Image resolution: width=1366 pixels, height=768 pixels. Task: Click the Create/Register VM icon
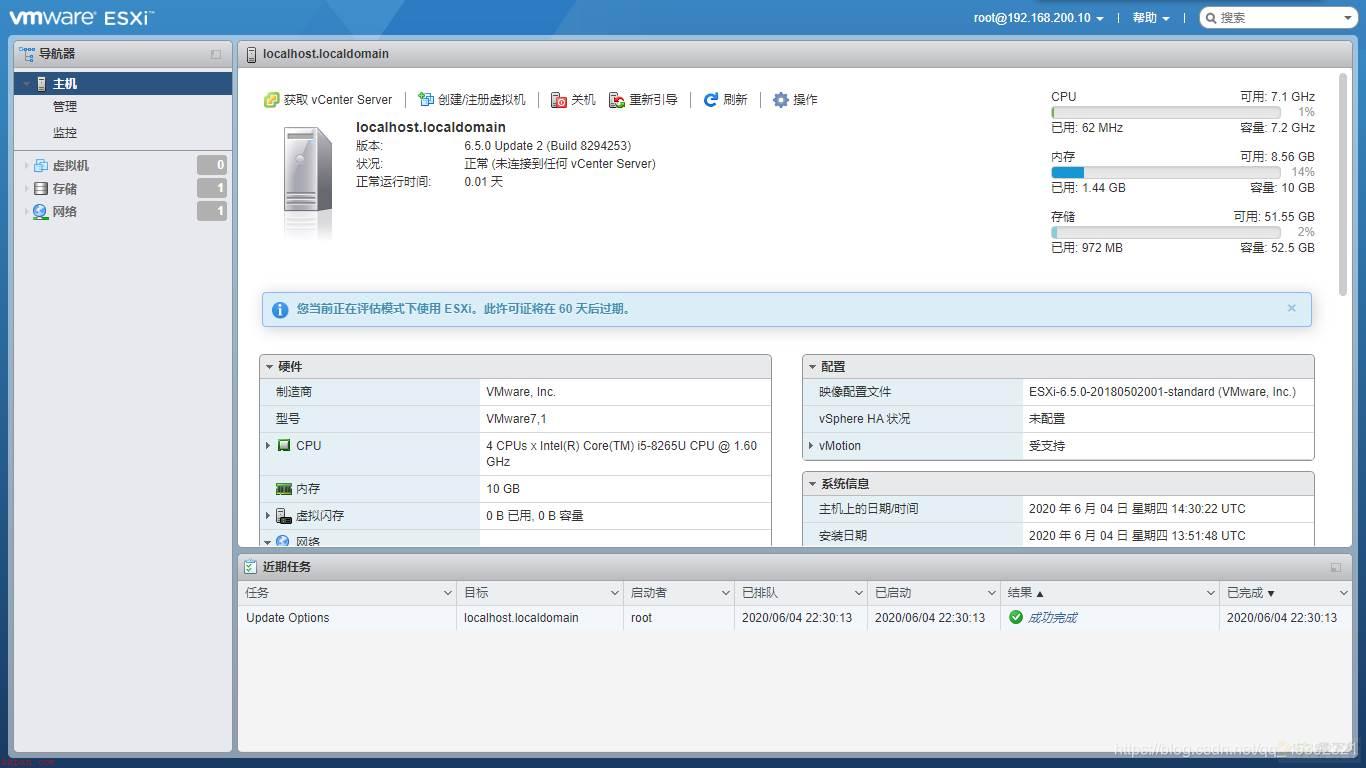tap(426, 100)
